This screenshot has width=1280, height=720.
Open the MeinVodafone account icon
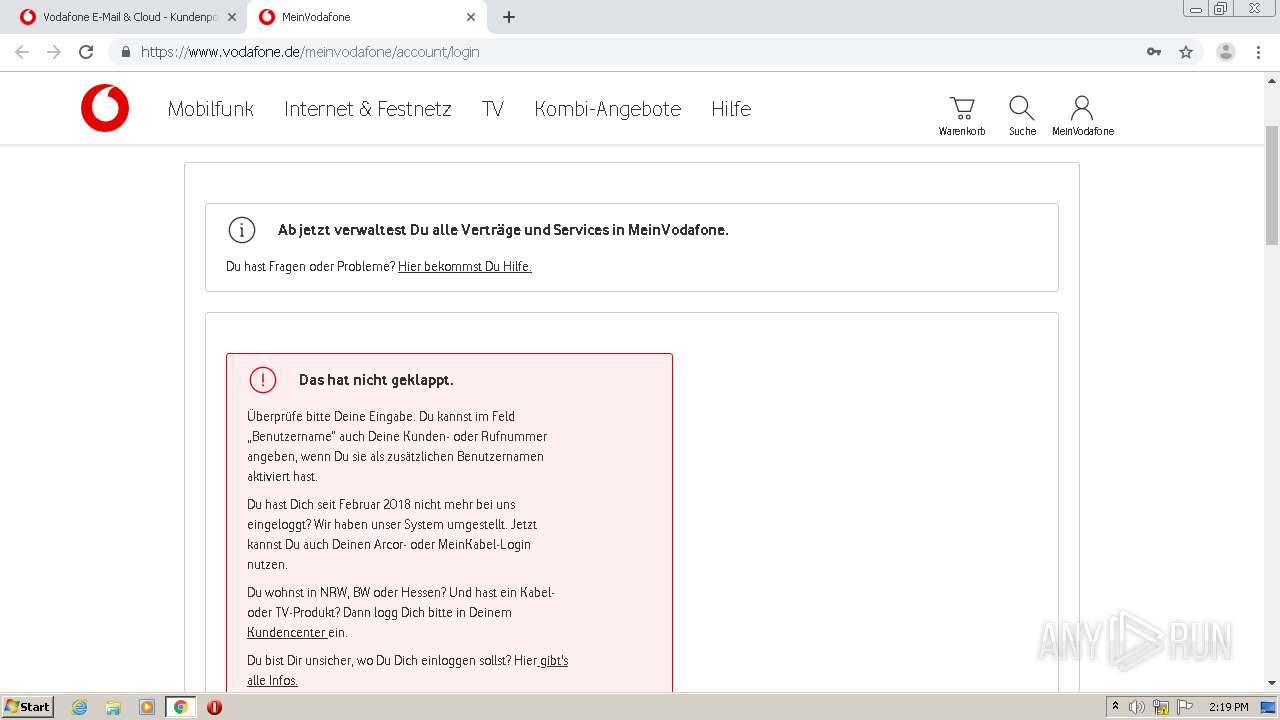(x=1082, y=116)
